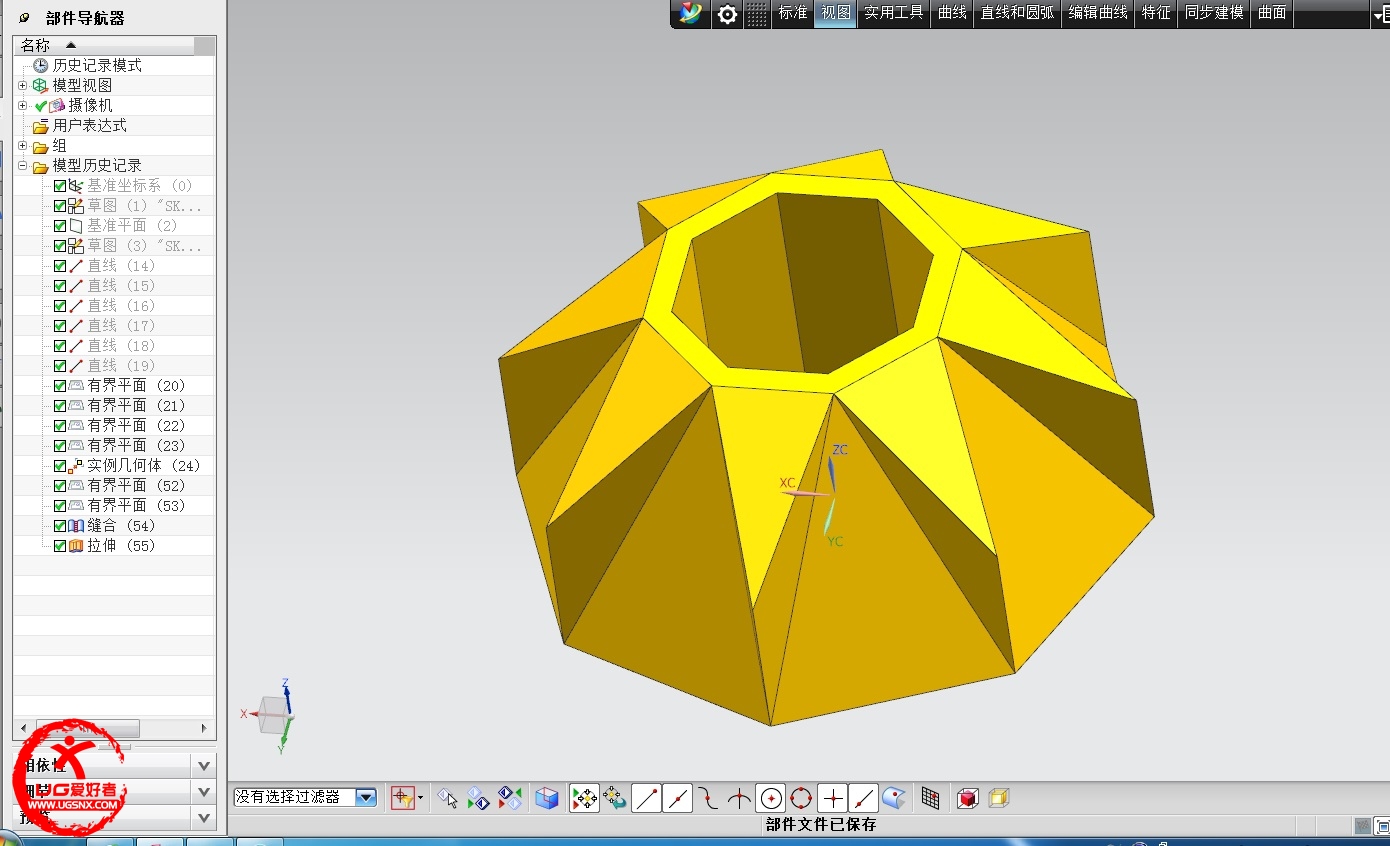
Task: Select the 曲面 toolbar tab
Action: [1272, 13]
